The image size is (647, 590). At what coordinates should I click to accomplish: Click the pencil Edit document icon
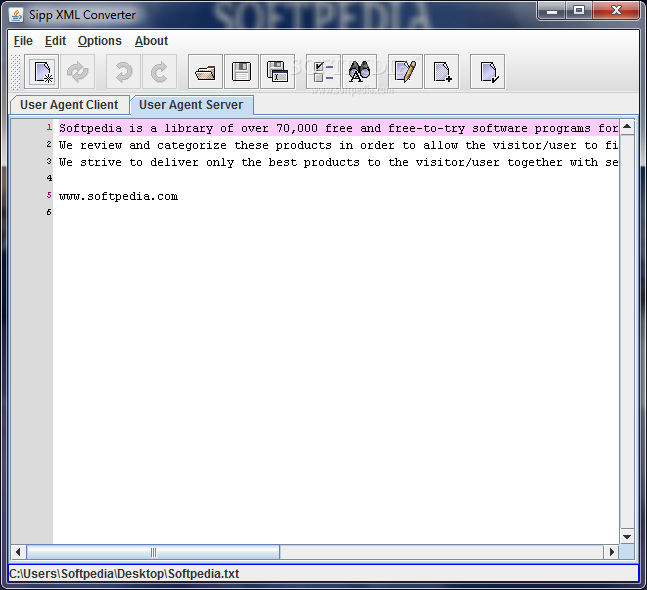tap(405, 72)
